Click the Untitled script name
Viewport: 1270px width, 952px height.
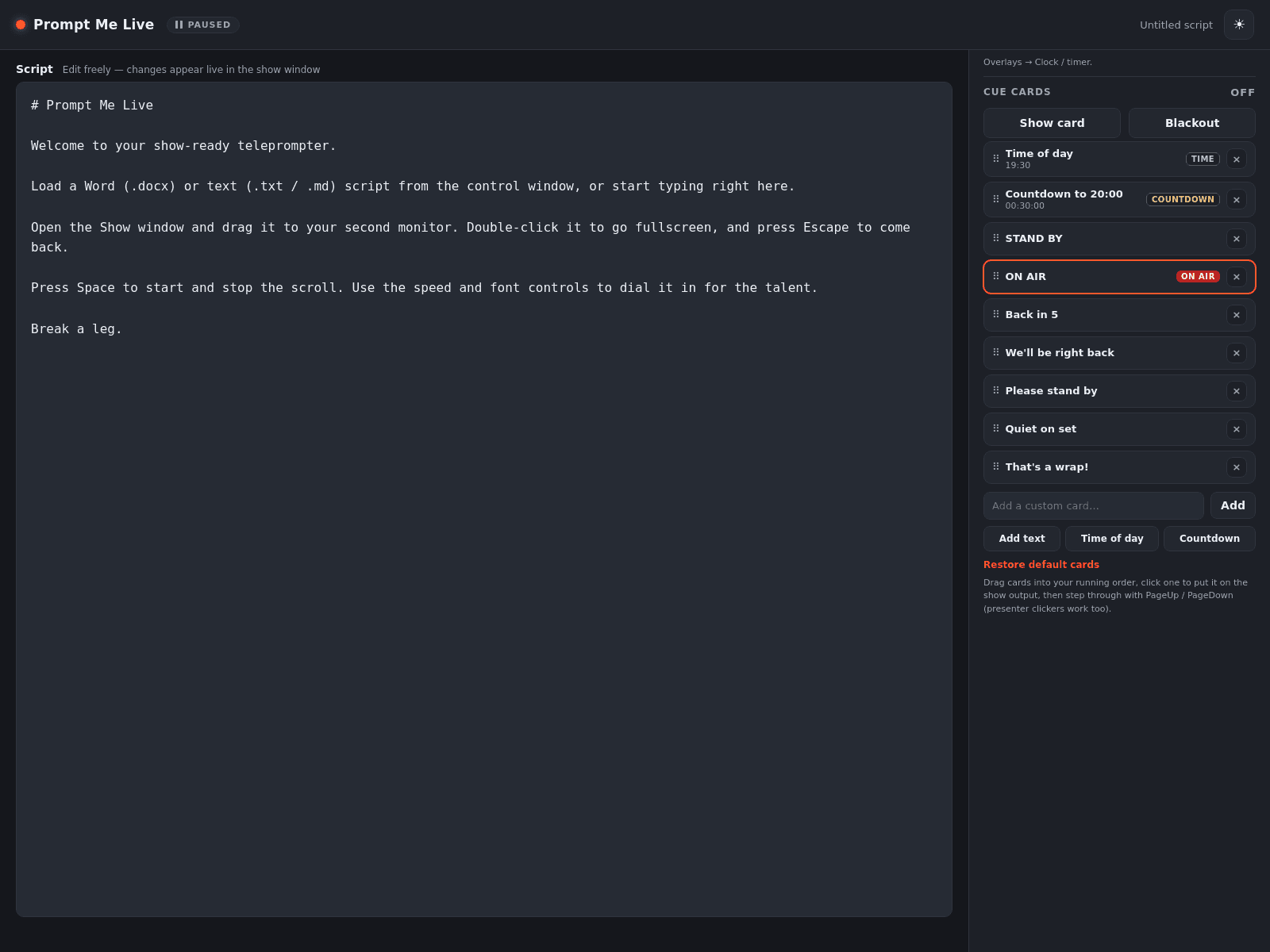coord(1176,25)
